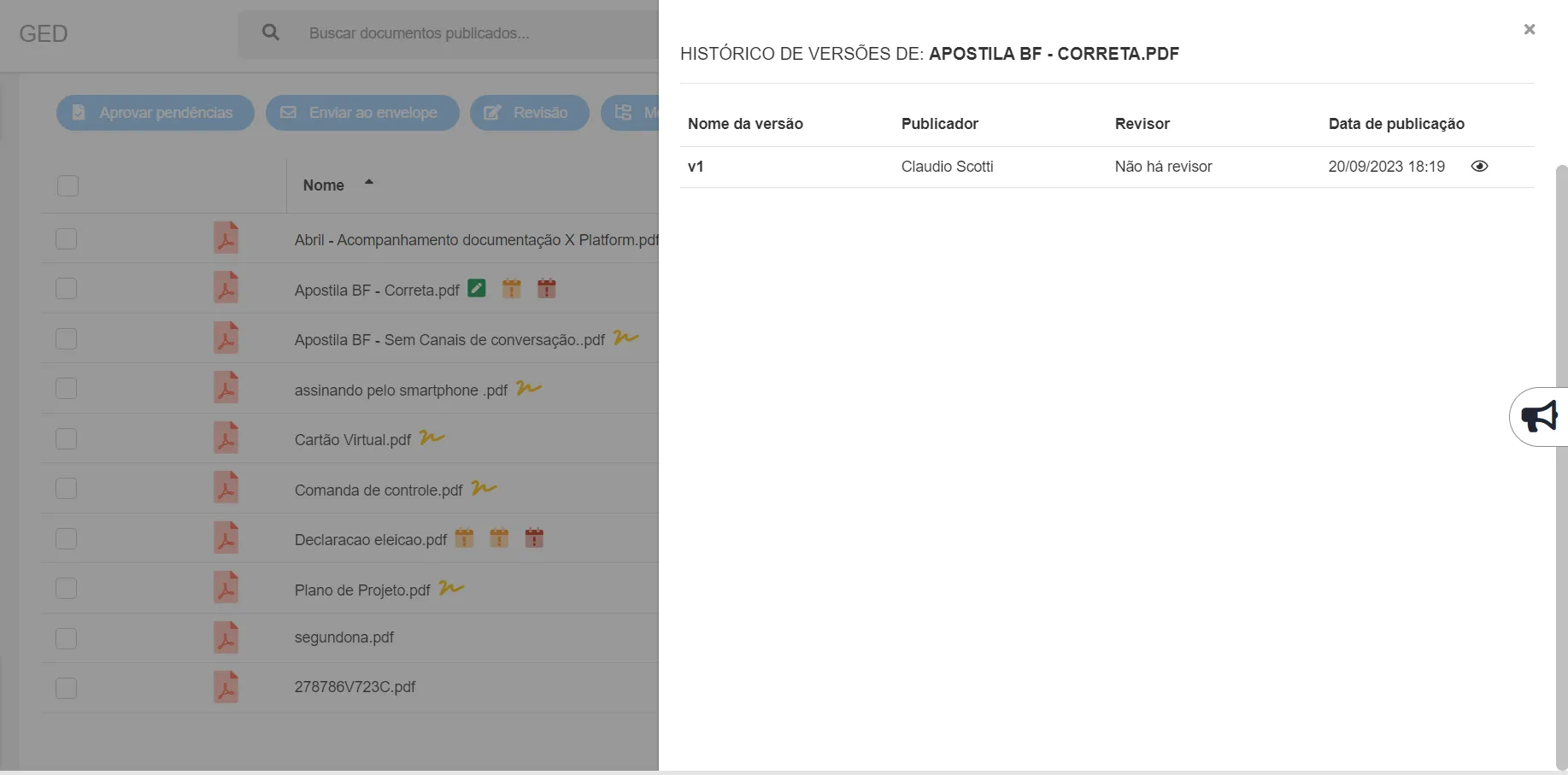Click PDF icon of Plano de Projeto.pdf
This screenshot has width=1568, height=775.
(x=226, y=588)
